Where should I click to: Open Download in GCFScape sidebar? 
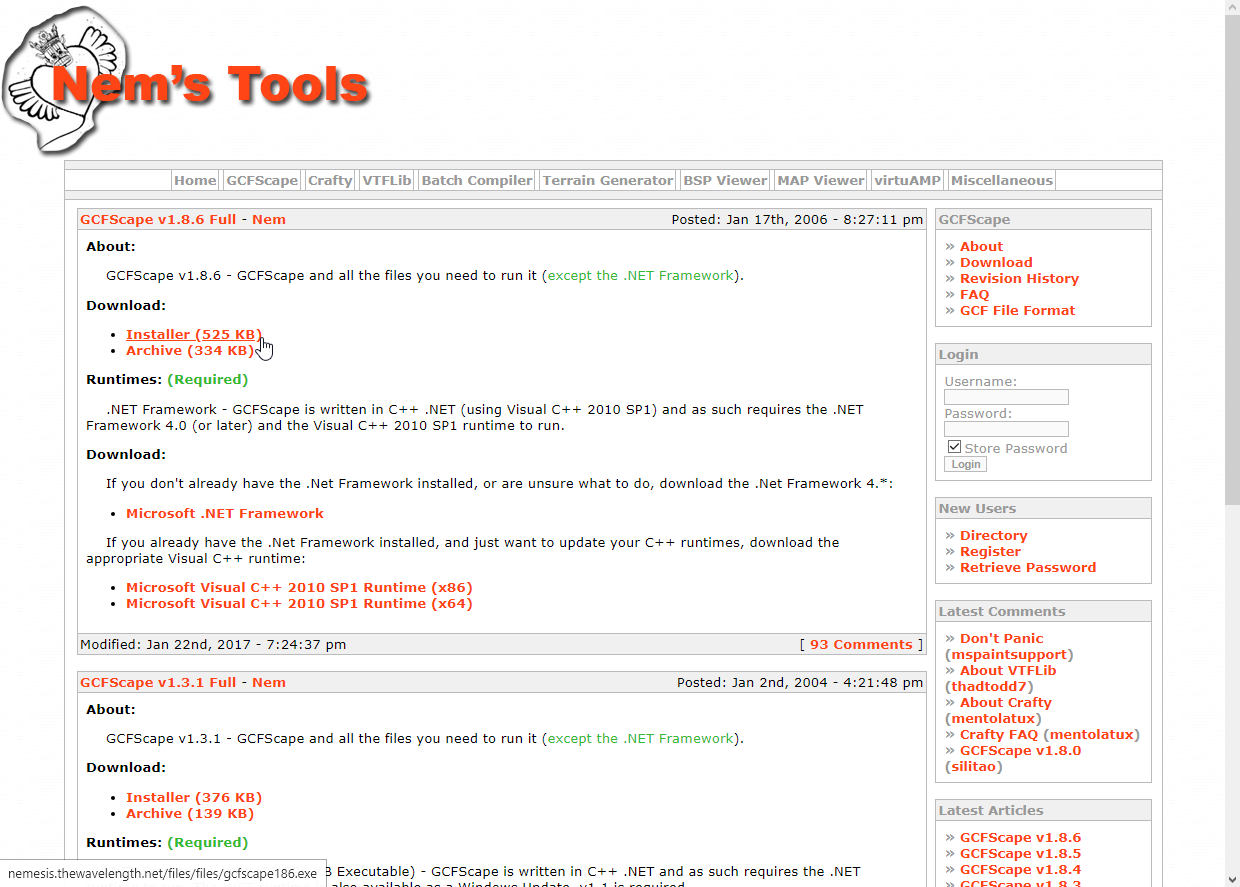(996, 262)
